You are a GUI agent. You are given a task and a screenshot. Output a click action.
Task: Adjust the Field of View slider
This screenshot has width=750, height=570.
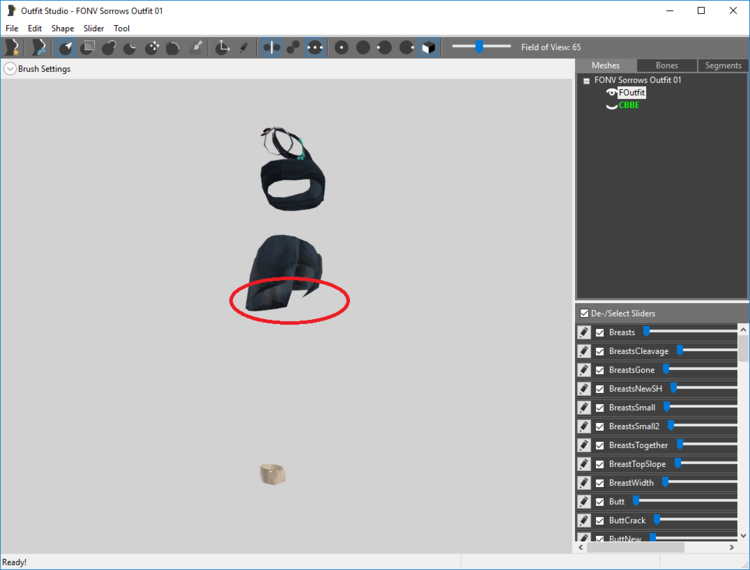click(479, 46)
